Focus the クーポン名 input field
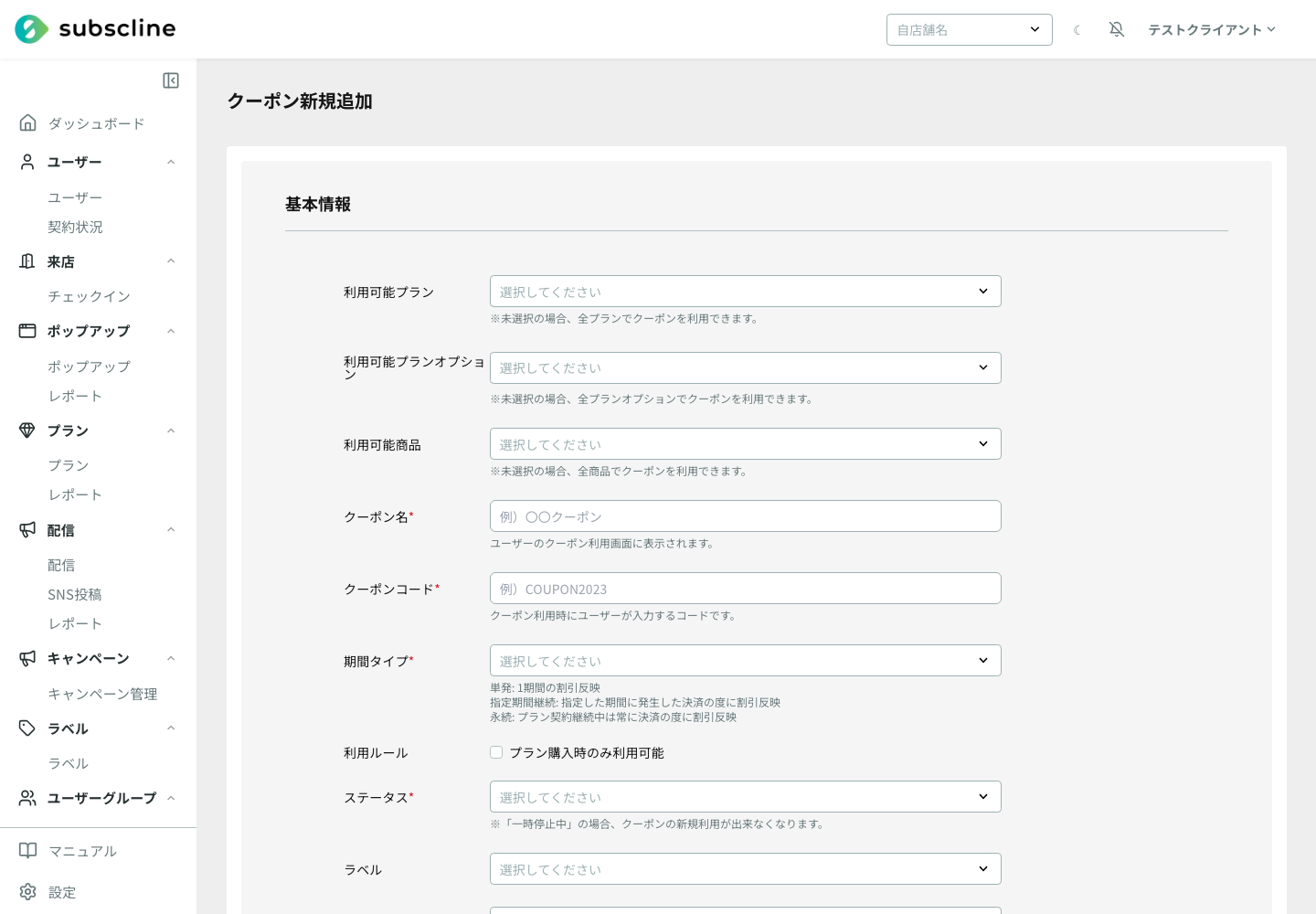 [x=746, y=516]
